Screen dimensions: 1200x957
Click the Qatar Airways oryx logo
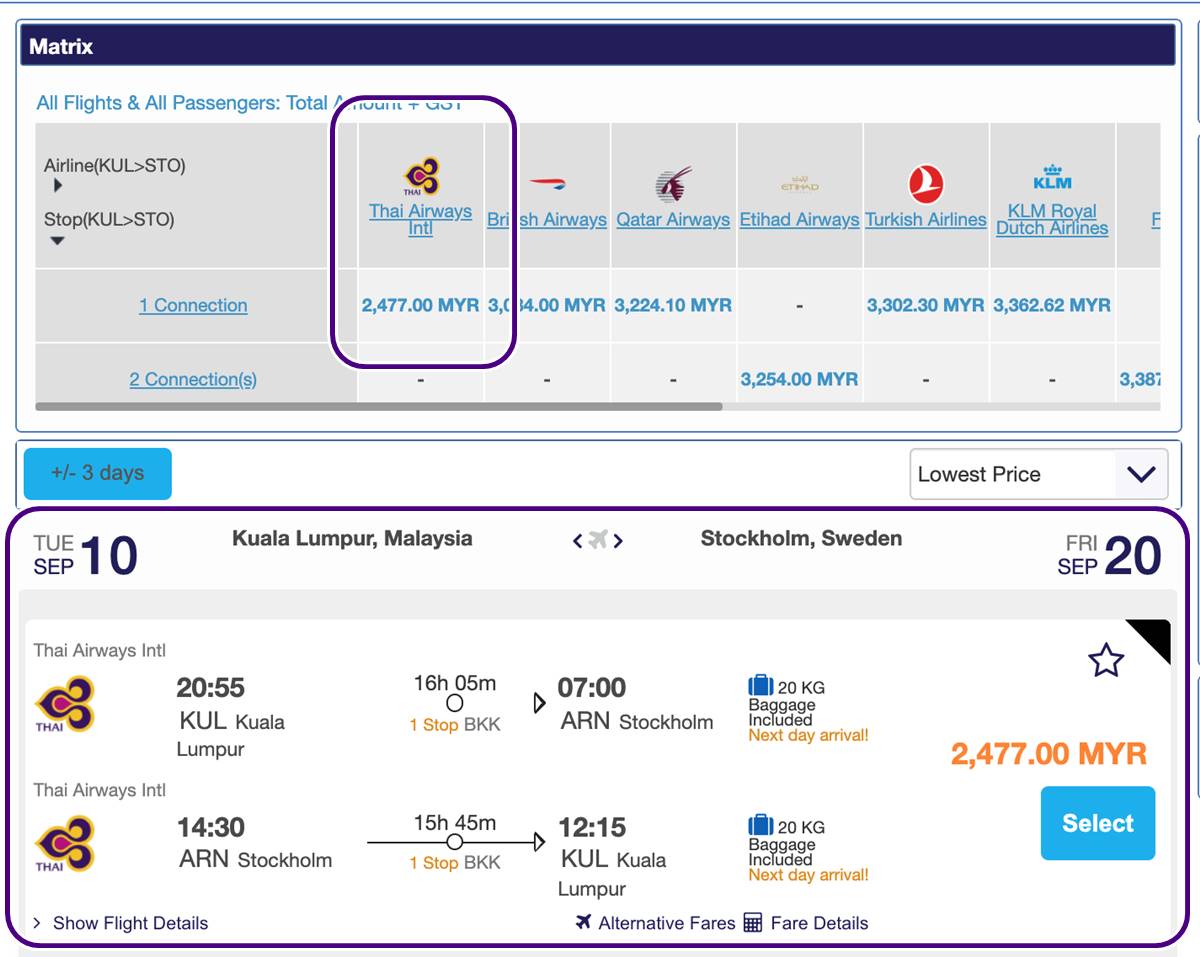pos(673,185)
